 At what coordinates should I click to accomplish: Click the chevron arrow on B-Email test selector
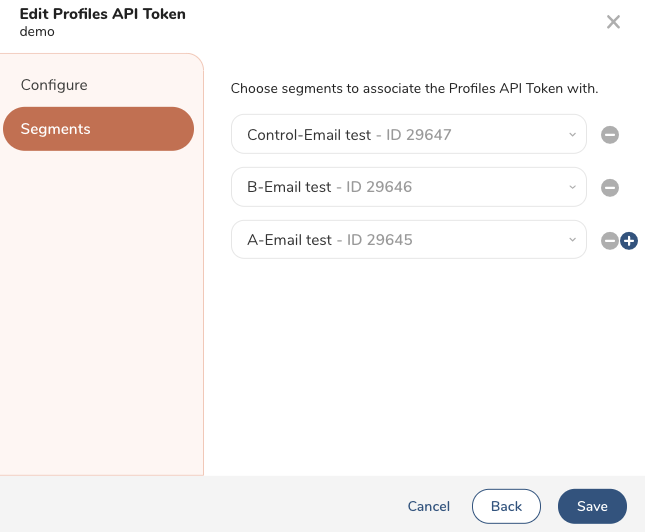(x=572, y=187)
